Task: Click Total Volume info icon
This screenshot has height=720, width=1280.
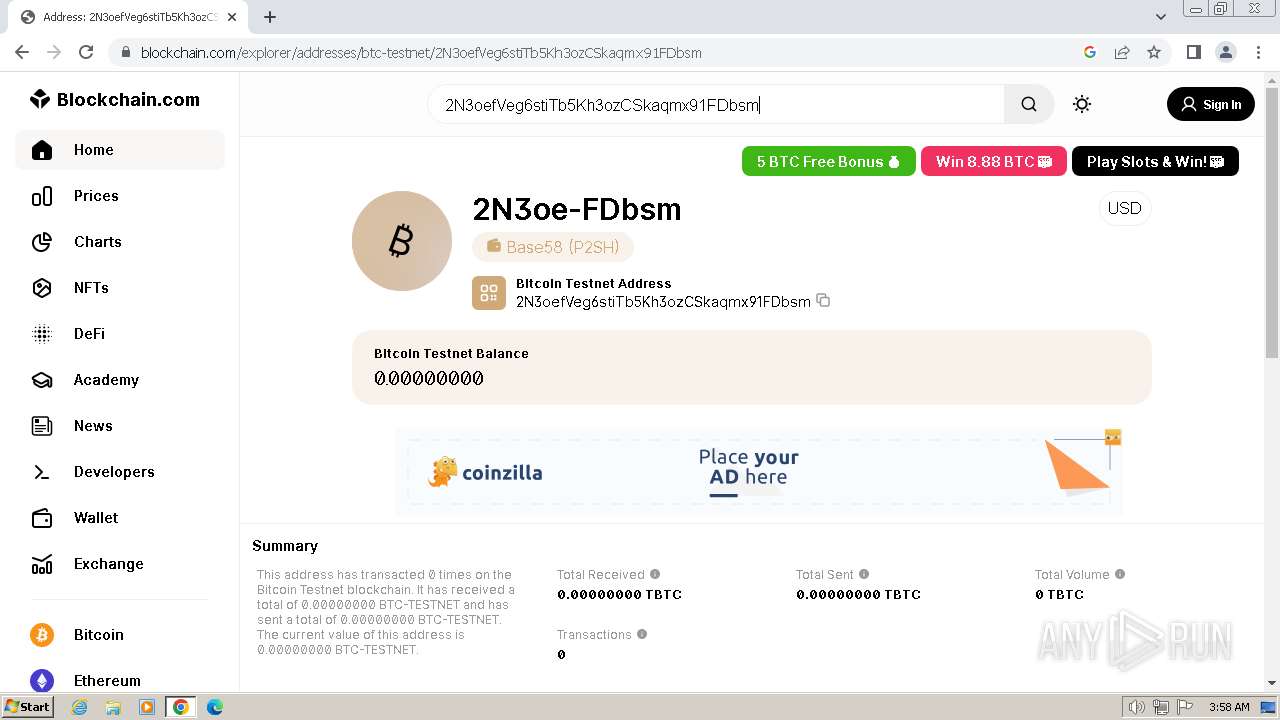Action: [x=1120, y=574]
